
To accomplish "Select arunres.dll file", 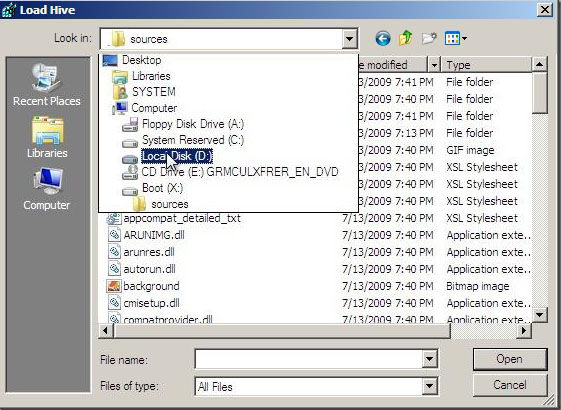I will tap(149, 252).
